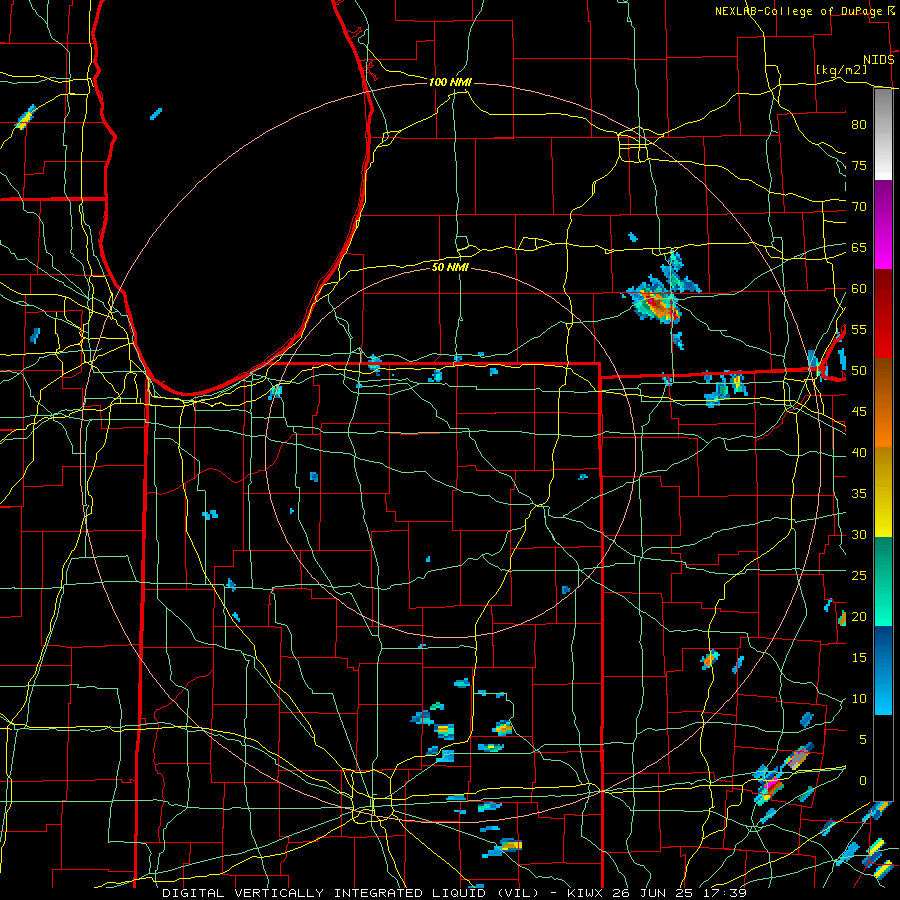This screenshot has height=900, width=900.
Task: Click the 50 scale label on the color legend
Action: [859, 371]
